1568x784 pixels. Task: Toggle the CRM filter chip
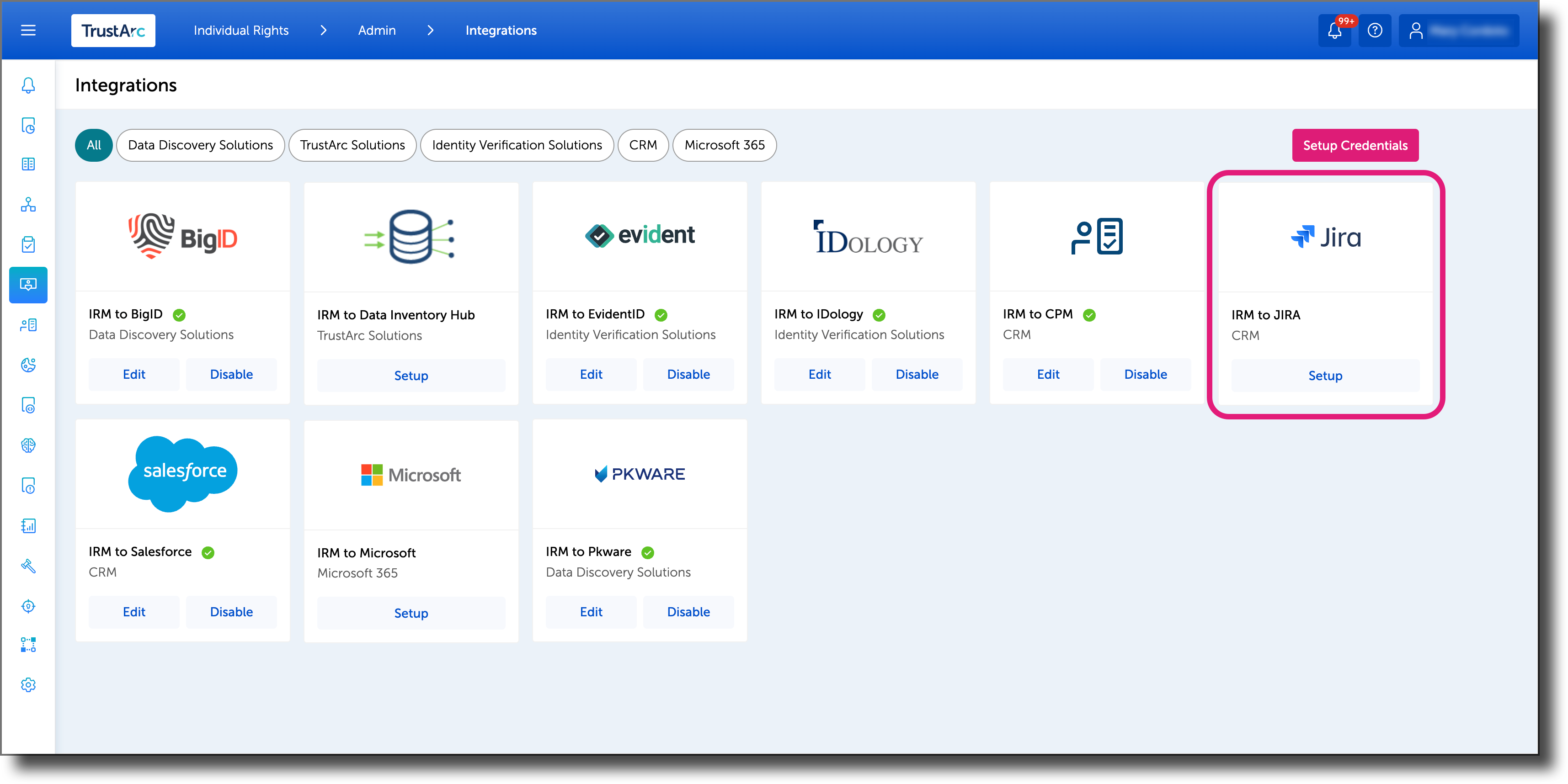coord(643,145)
